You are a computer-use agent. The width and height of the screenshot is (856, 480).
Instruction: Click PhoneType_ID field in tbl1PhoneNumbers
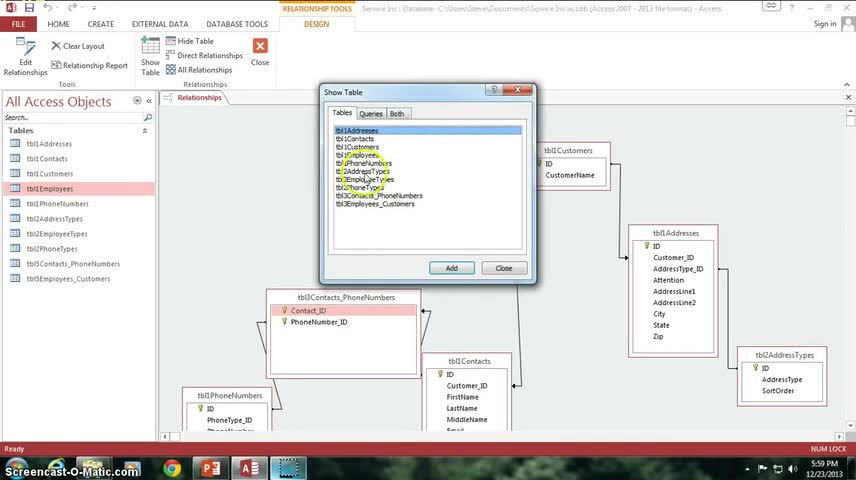(229, 420)
